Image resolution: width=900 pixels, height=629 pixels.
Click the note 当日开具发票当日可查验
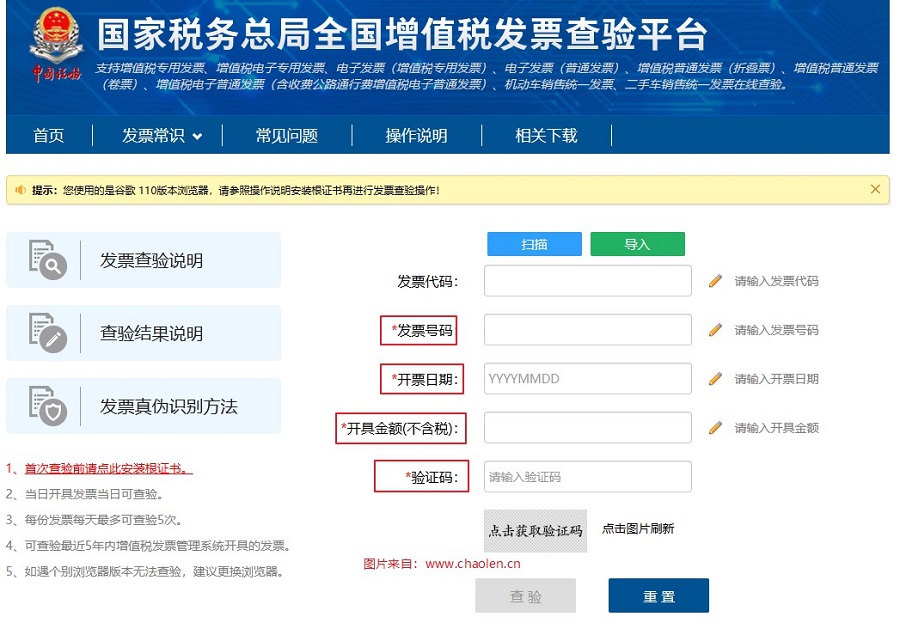[85, 494]
